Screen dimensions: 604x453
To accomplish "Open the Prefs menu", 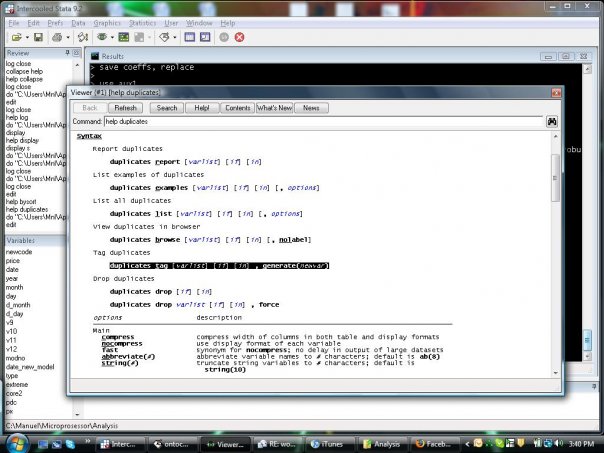I will point(55,23).
